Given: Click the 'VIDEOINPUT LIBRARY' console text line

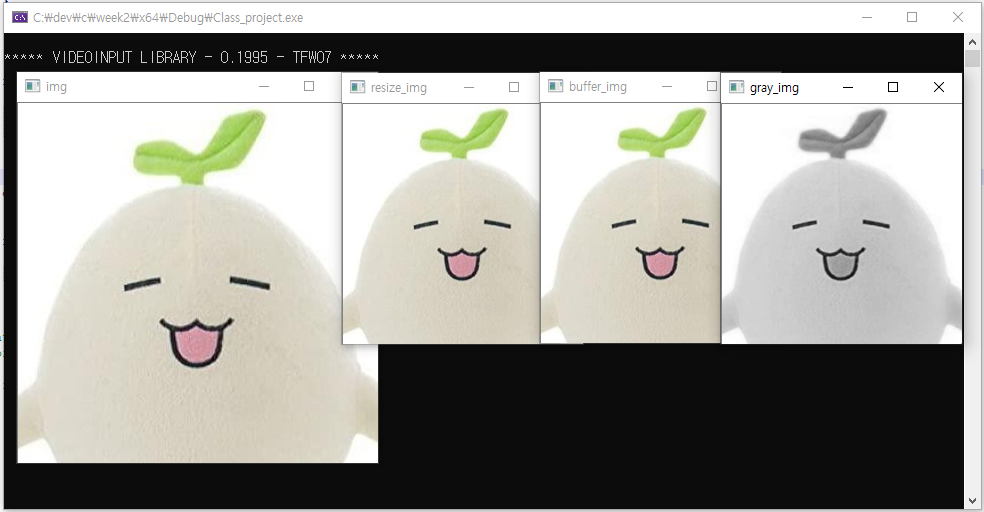Looking at the screenshot, I should pyautogui.click(x=191, y=58).
